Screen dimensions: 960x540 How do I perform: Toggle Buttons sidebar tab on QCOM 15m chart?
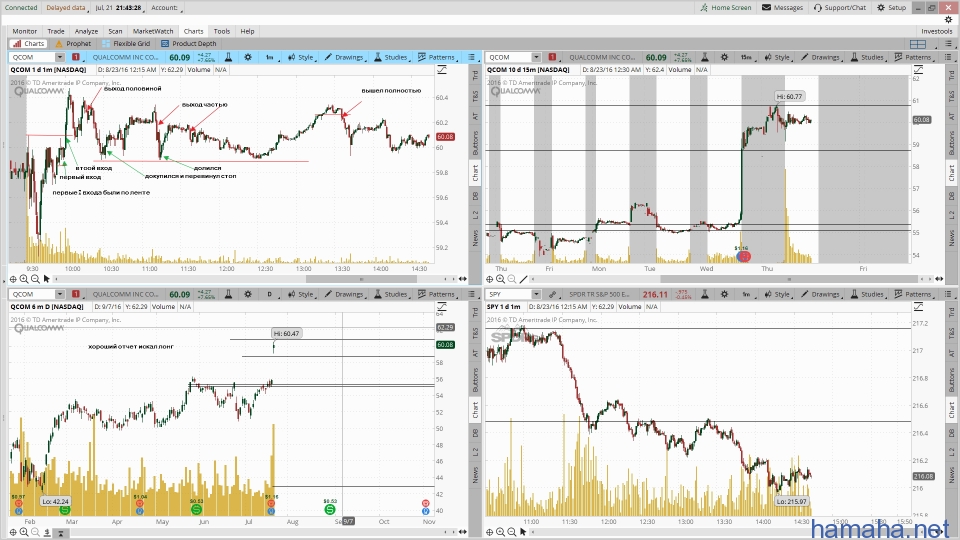[951, 143]
